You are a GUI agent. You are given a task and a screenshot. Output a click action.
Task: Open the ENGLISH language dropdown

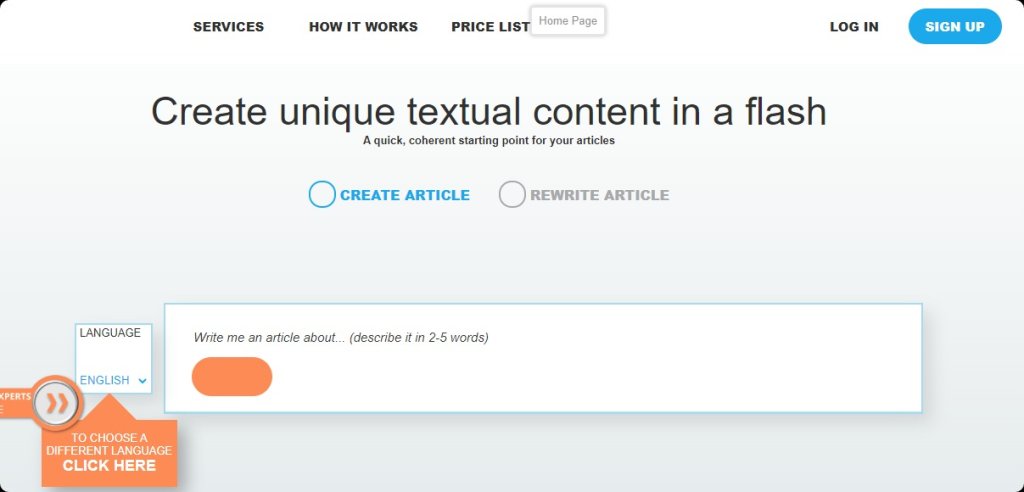[112, 381]
